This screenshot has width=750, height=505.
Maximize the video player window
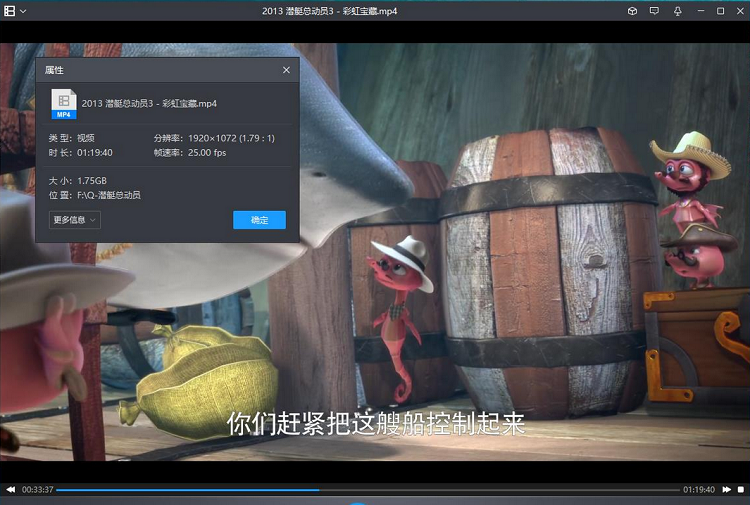(x=719, y=11)
